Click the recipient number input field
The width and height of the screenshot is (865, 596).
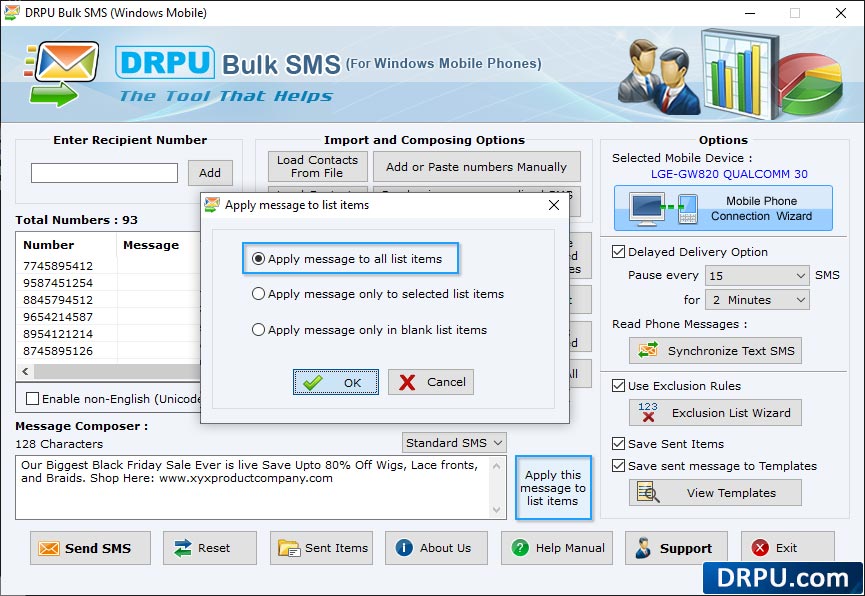click(x=104, y=173)
